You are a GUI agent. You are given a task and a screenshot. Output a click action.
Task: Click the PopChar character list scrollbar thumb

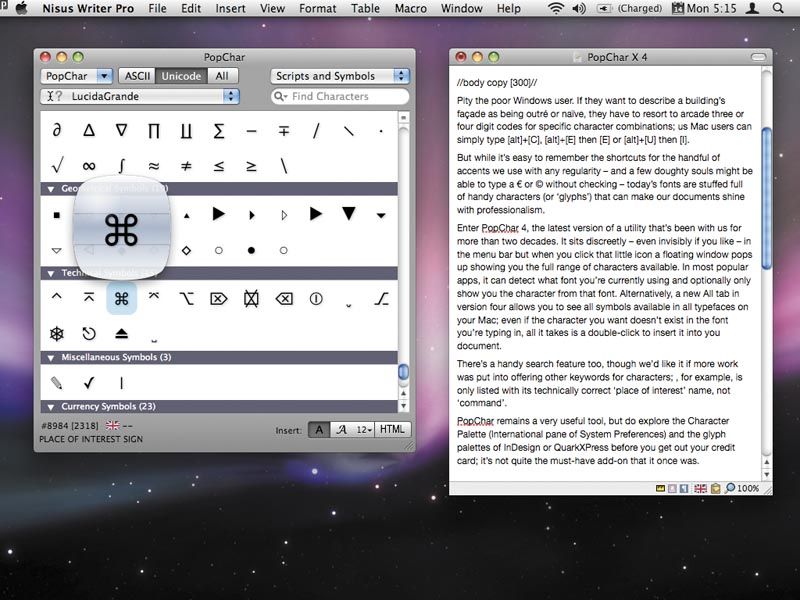pos(403,371)
